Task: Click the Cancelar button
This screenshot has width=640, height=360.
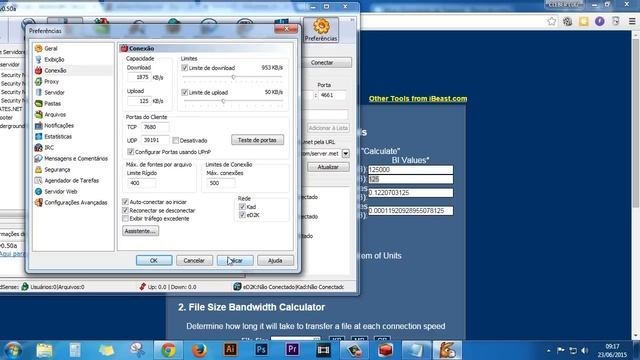Action: (x=194, y=260)
